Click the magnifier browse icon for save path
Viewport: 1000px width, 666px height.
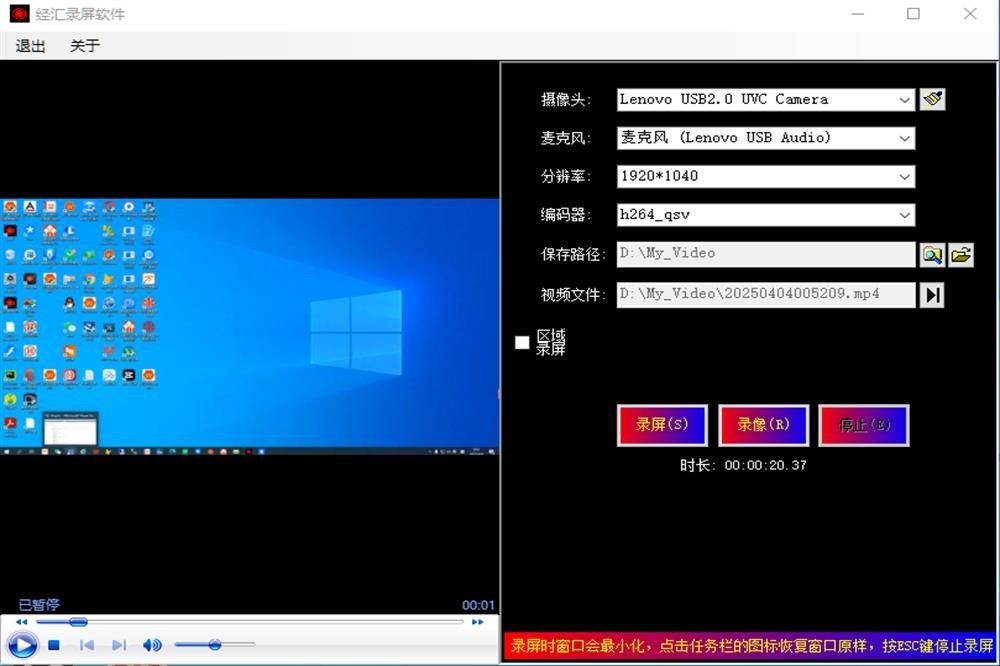pos(932,255)
